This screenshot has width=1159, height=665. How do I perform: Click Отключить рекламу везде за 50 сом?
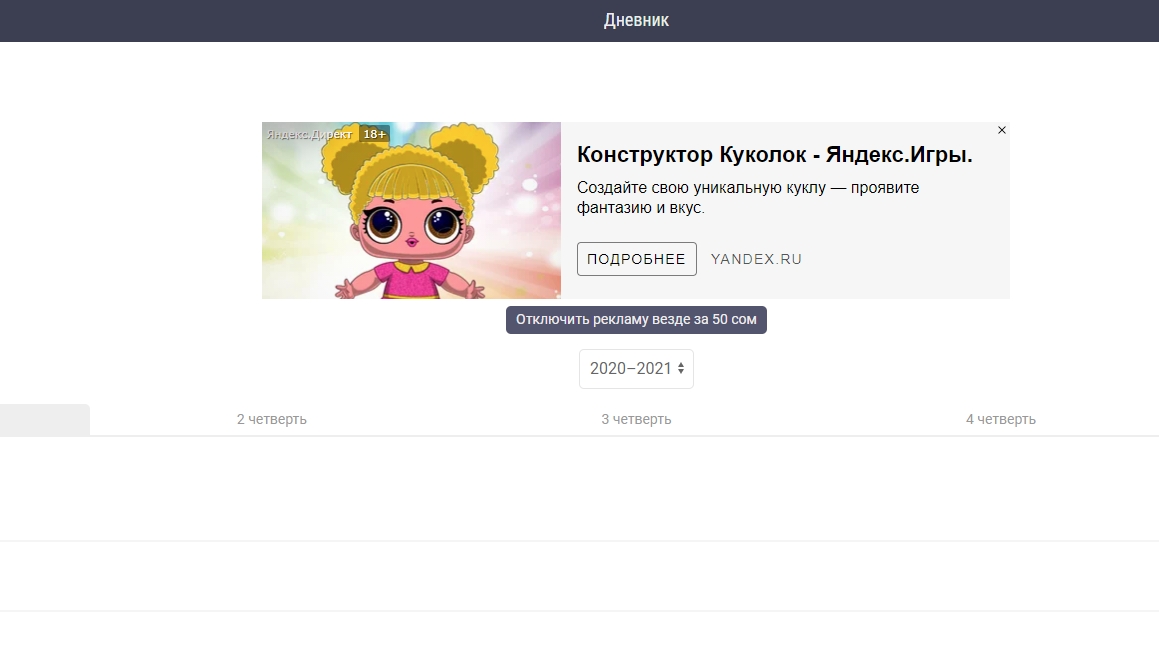pos(636,320)
